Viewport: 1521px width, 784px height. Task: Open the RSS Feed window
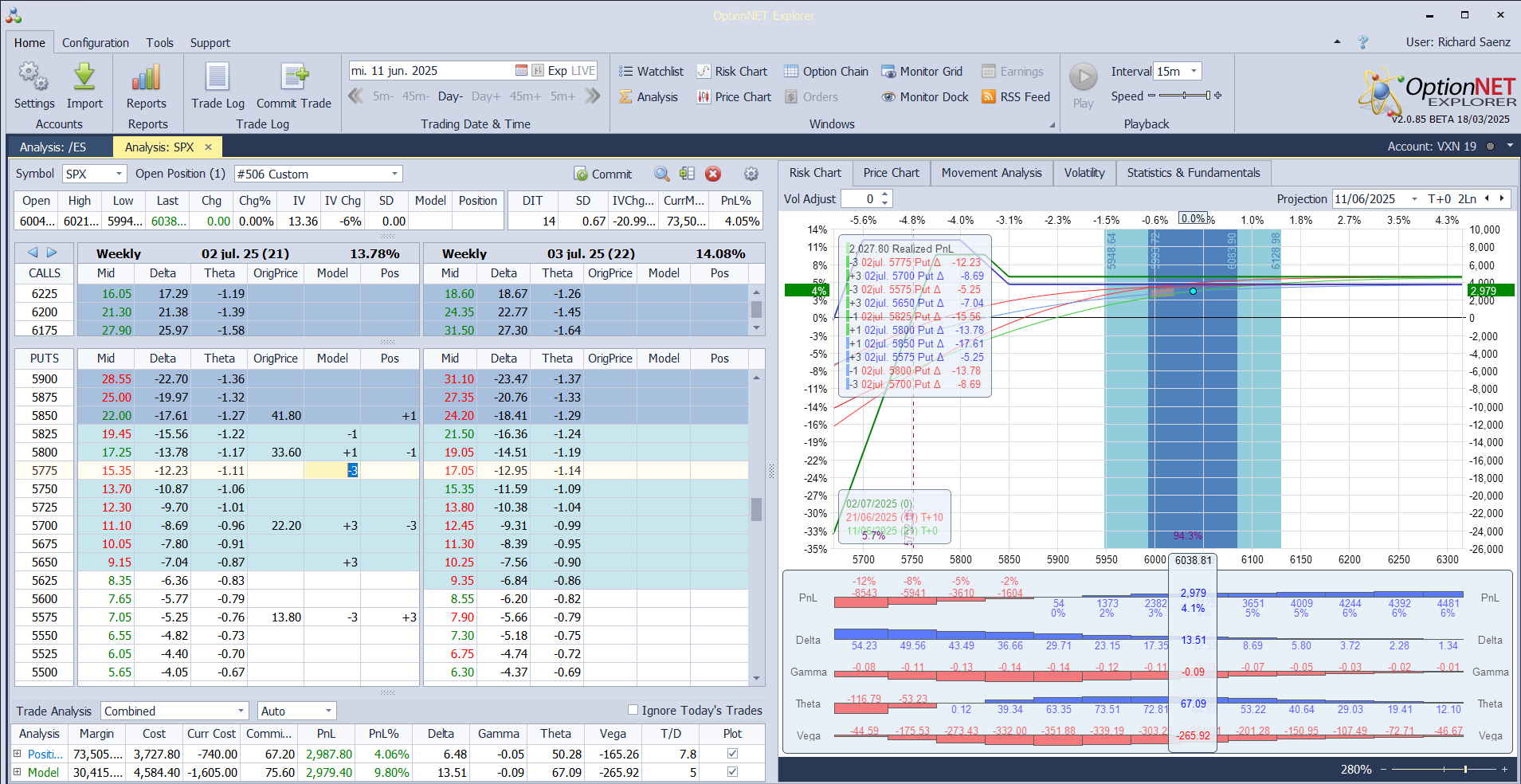click(1016, 97)
